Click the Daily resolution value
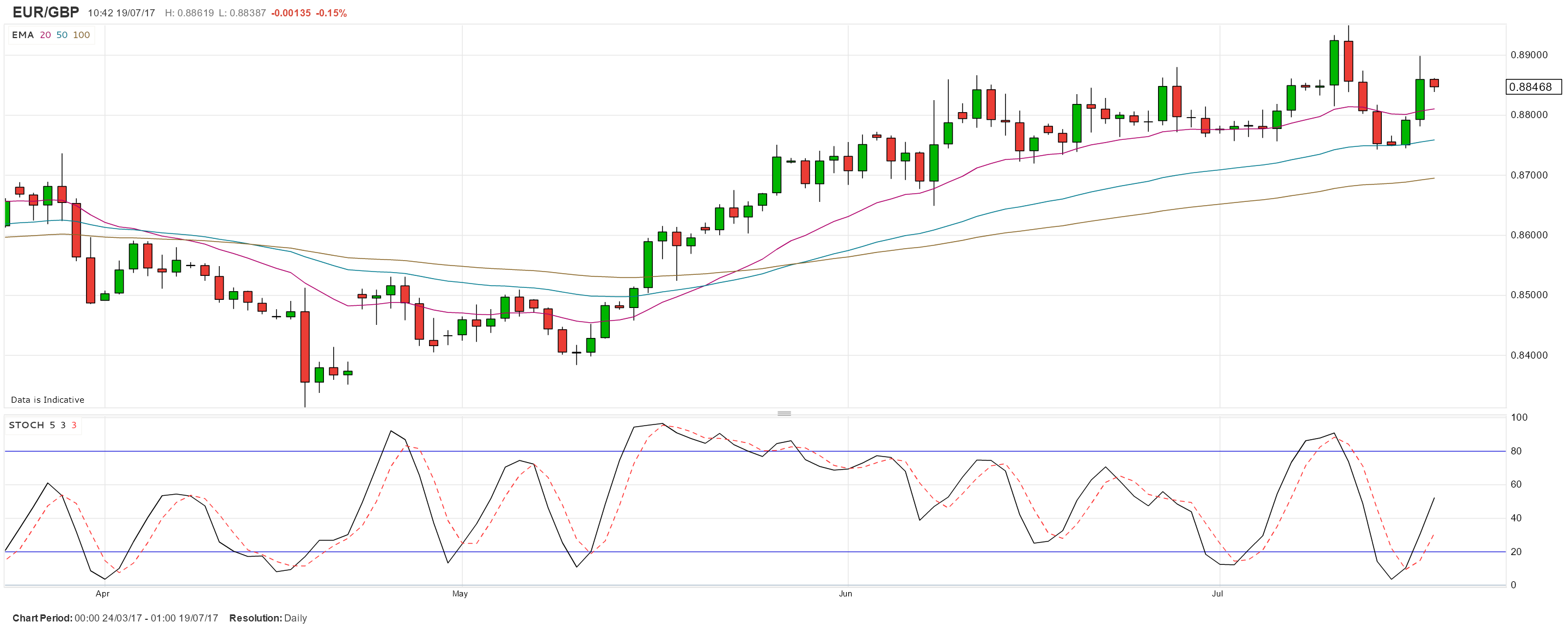This screenshot has width=1568, height=628. click(x=296, y=618)
